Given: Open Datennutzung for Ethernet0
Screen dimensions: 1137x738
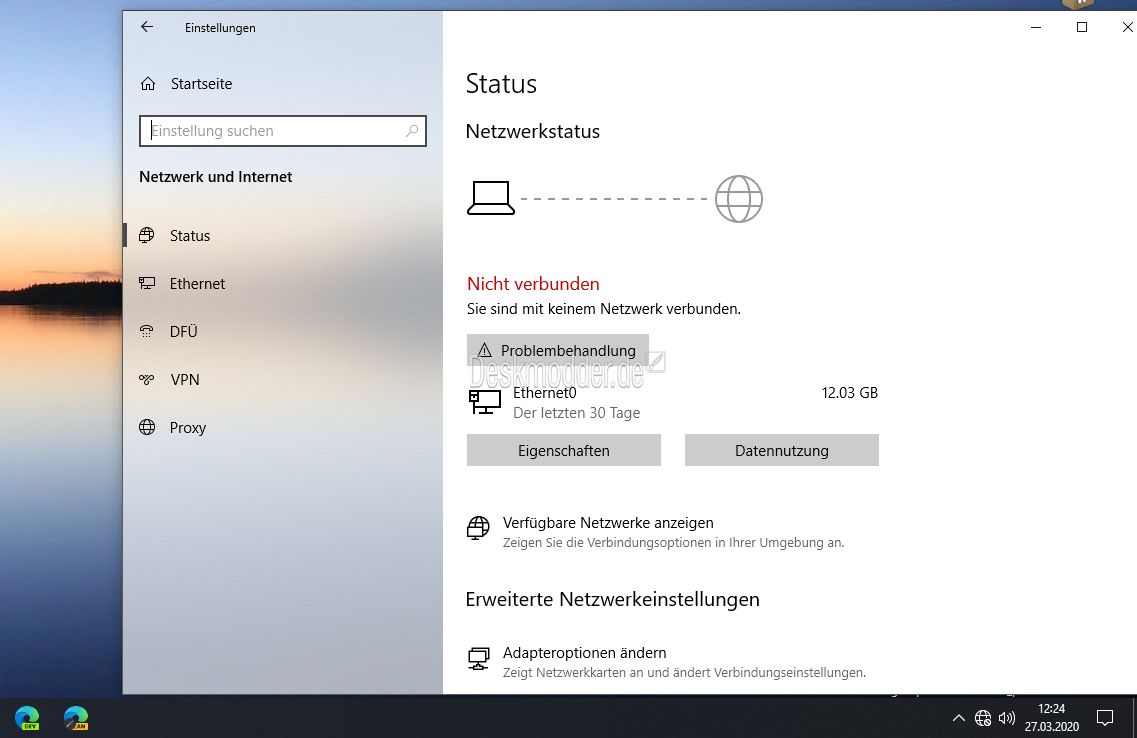Looking at the screenshot, I should (782, 450).
